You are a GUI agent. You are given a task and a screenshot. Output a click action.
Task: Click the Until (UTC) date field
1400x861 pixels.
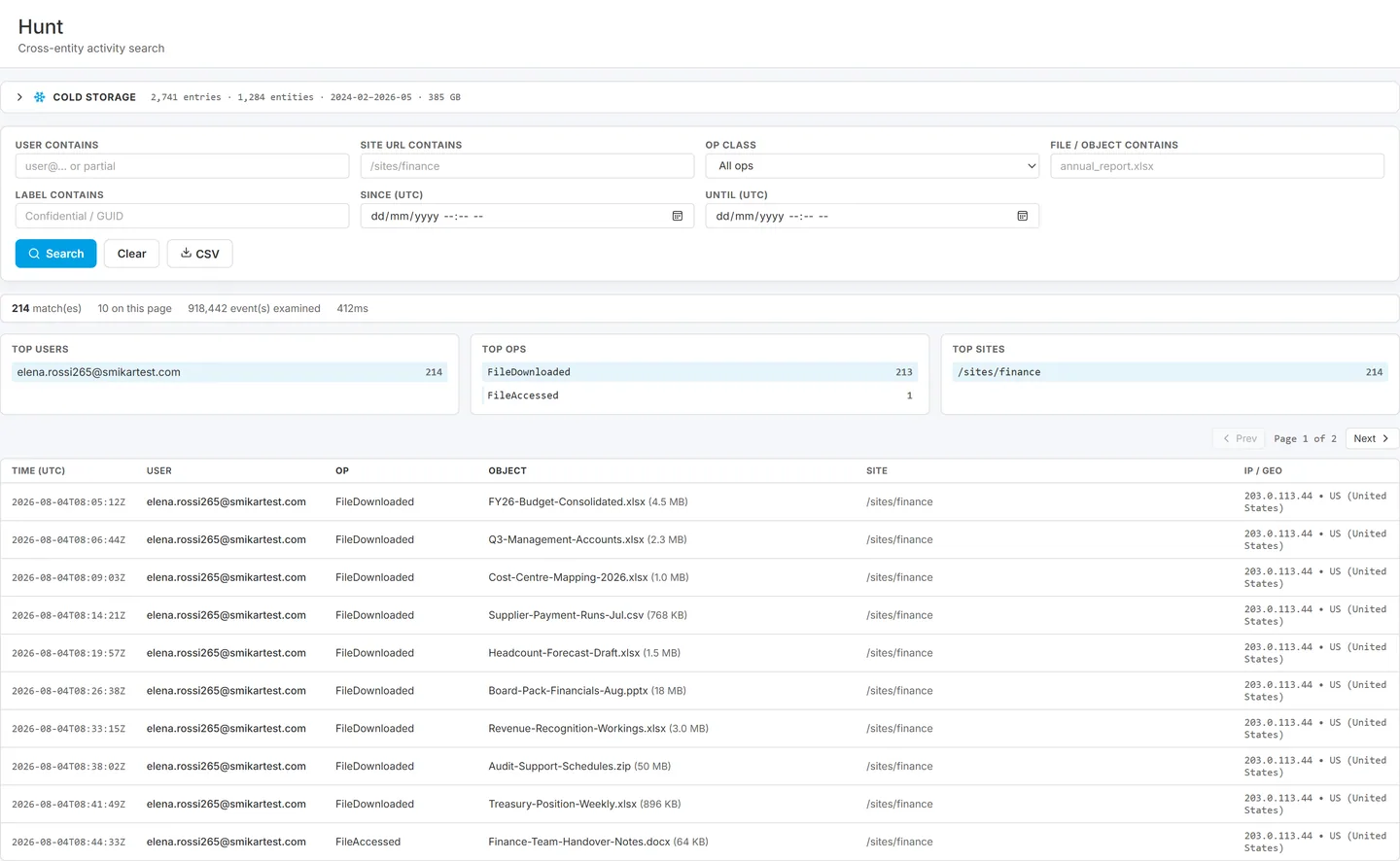872,216
